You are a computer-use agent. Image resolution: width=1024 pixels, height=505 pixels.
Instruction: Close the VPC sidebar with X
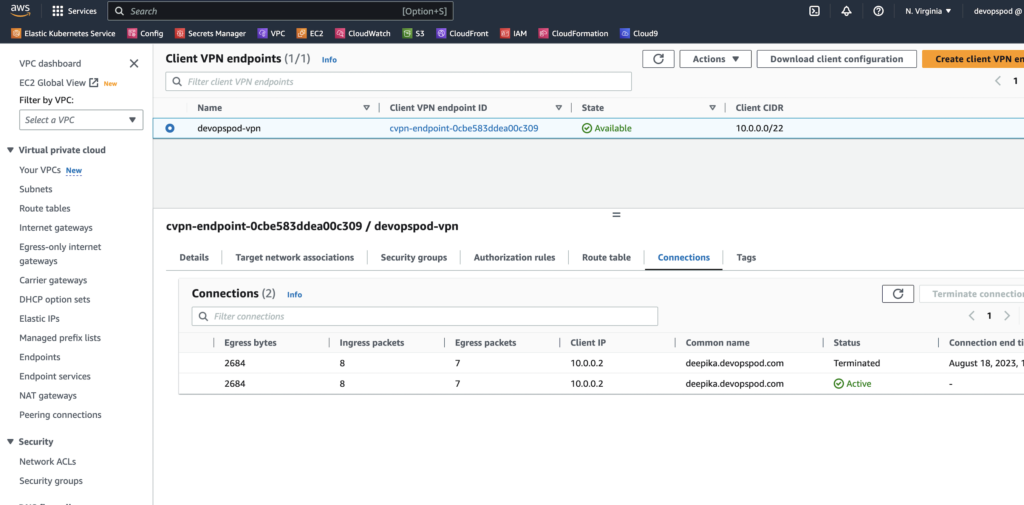[134, 63]
